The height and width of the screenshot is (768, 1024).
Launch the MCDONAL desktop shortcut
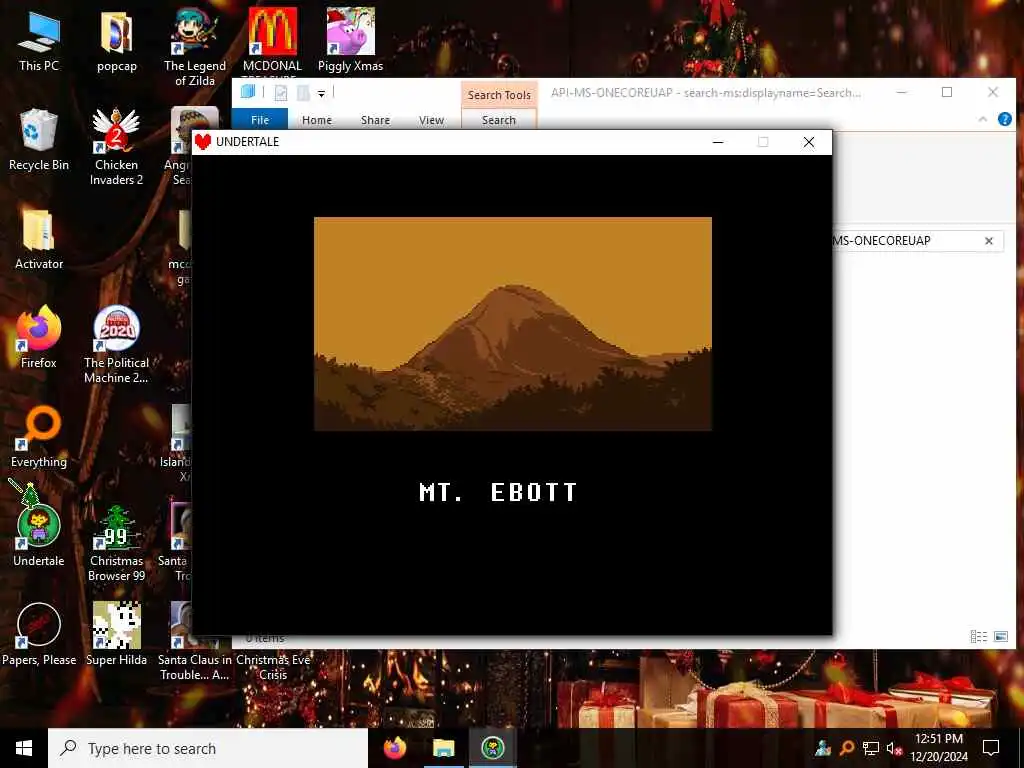[x=272, y=40]
